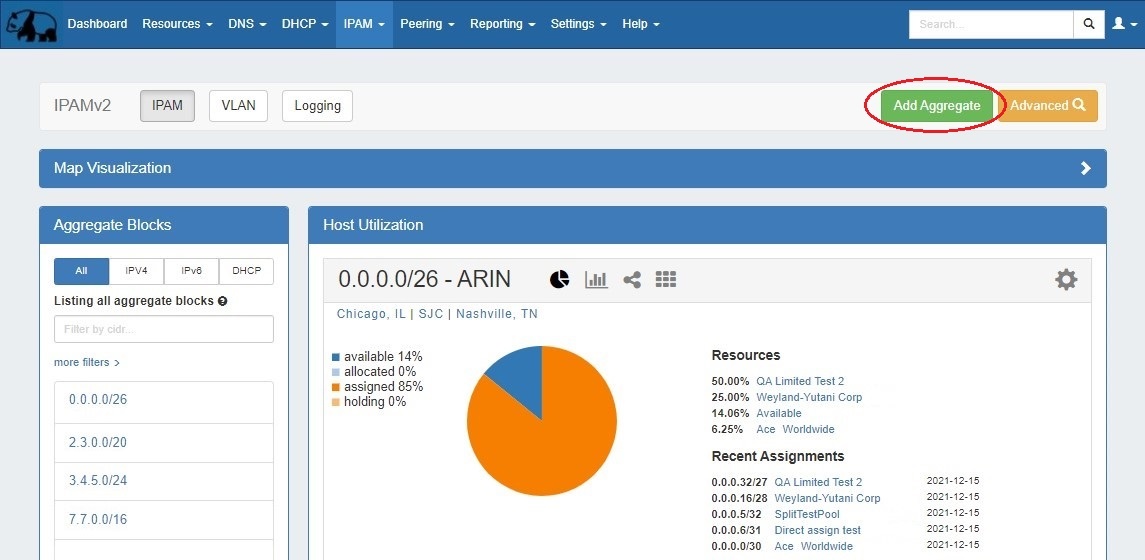Open the grid view icon
The height and width of the screenshot is (560, 1145).
(666, 280)
